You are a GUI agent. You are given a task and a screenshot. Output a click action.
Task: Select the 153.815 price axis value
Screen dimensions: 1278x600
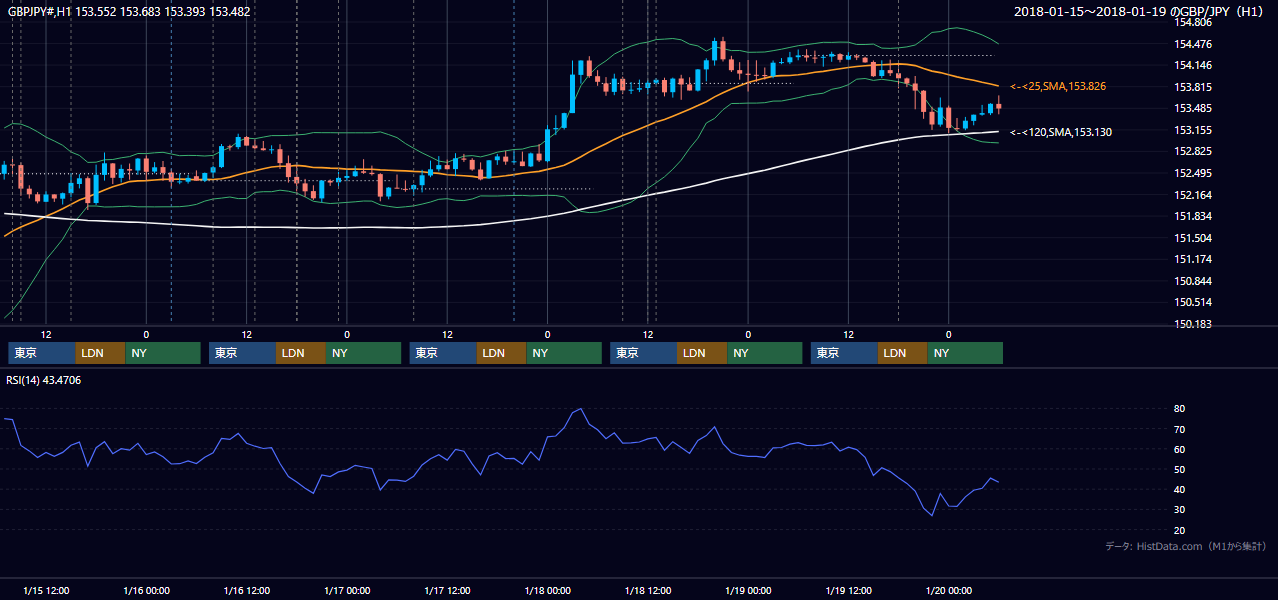1194,87
